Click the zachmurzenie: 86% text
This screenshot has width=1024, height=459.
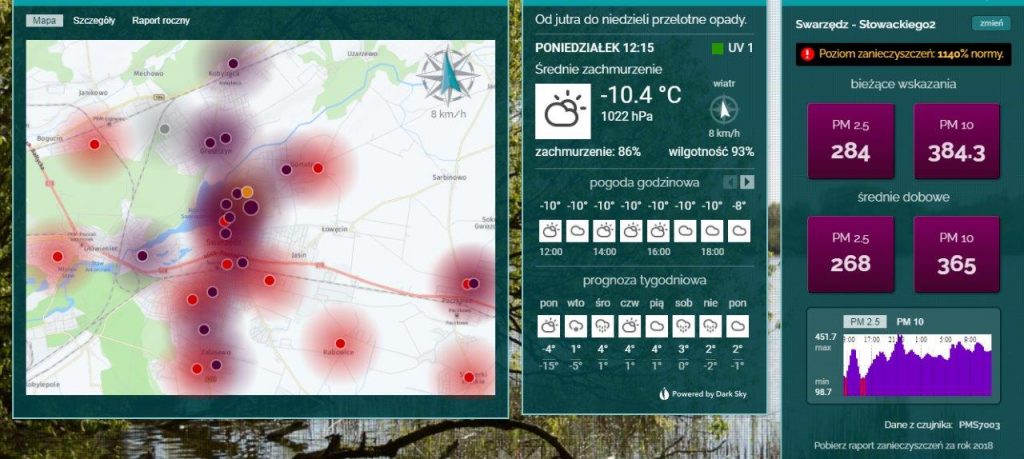[x=588, y=151]
